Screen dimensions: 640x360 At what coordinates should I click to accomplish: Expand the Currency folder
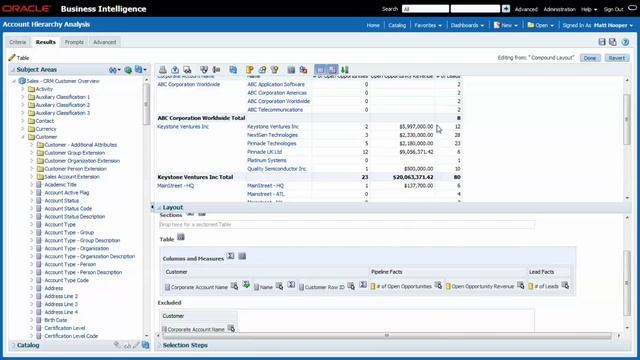tap(23, 129)
